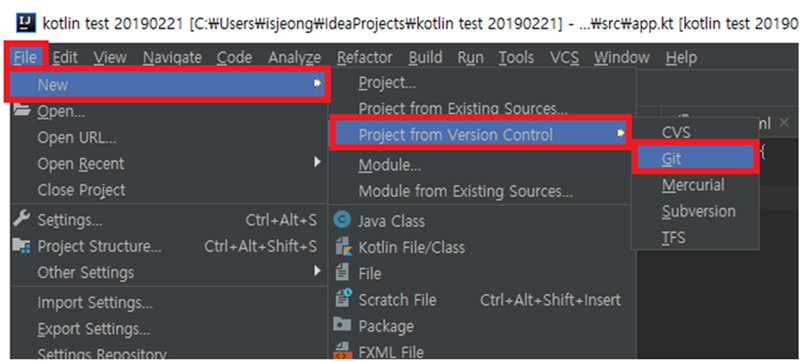The image size is (800, 362).
Task: Open the Refactor menu
Action: pyautogui.click(x=365, y=58)
